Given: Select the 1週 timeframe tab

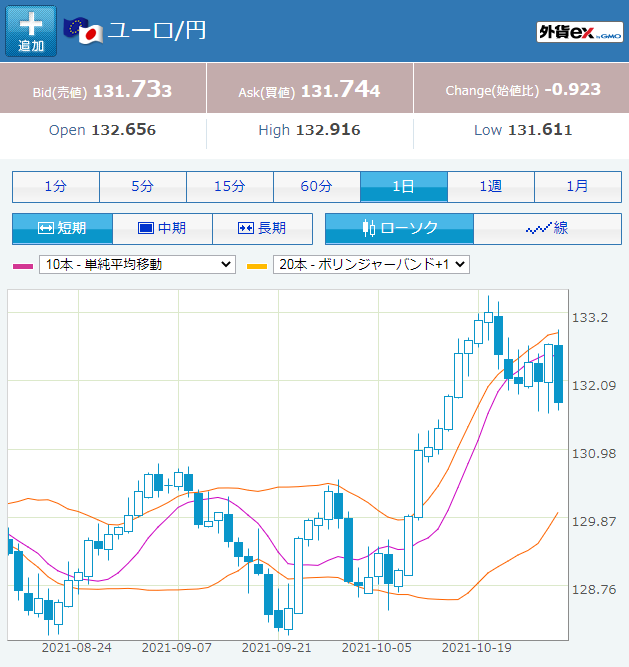Looking at the screenshot, I should tap(491, 187).
